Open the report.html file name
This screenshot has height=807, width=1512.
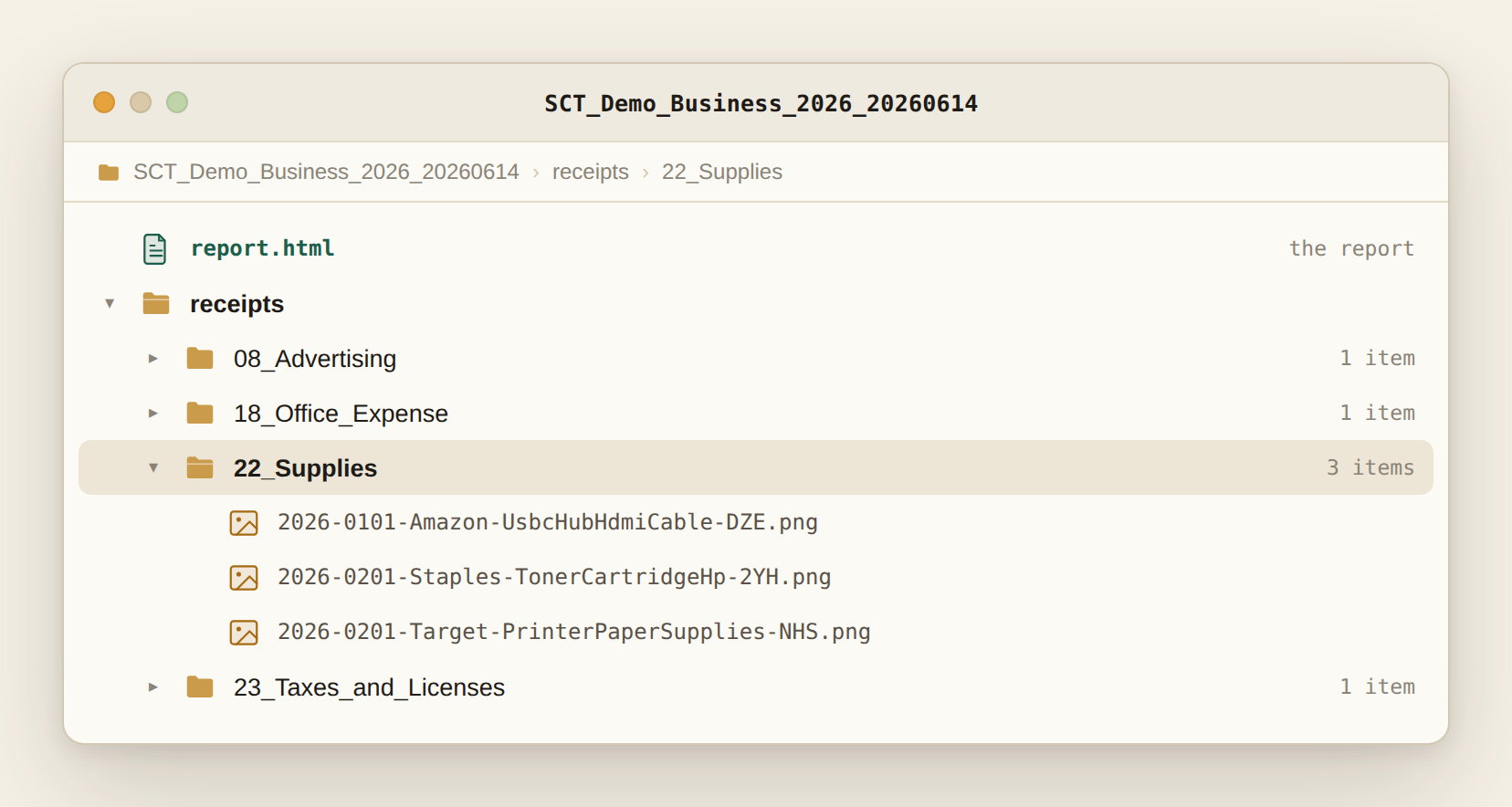tap(262, 248)
